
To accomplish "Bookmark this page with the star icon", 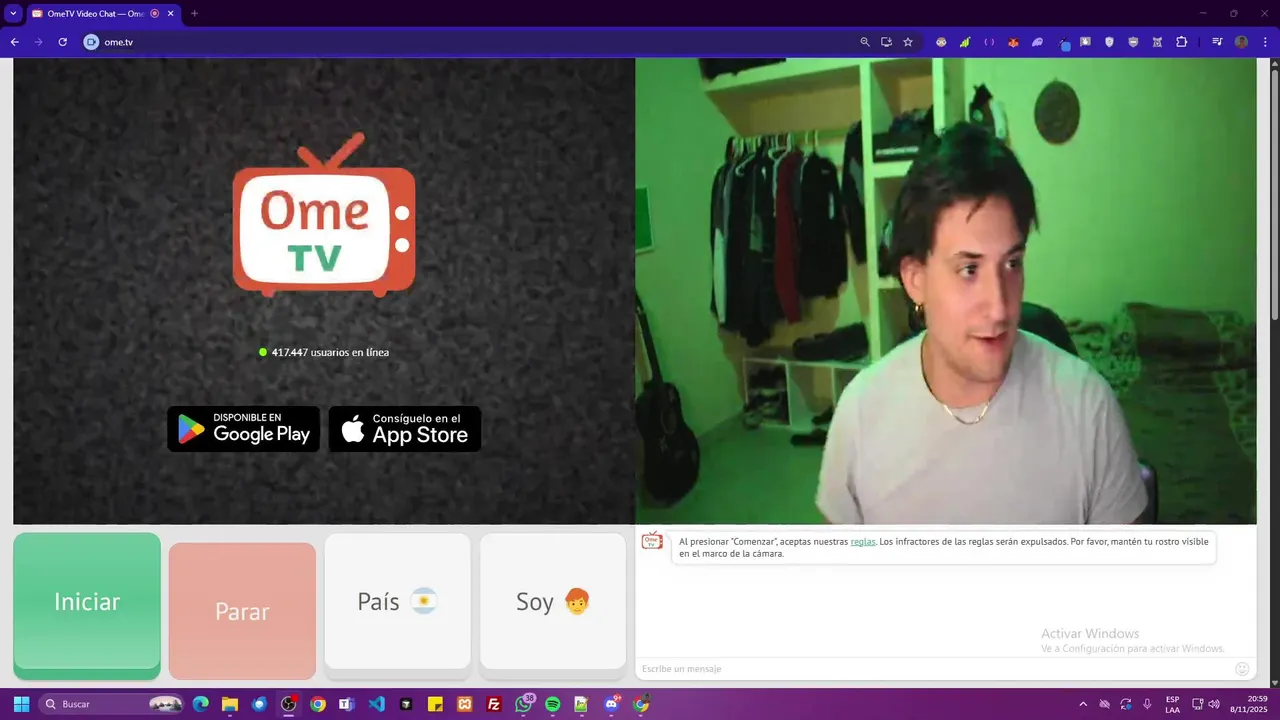I will (x=908, y=42).
